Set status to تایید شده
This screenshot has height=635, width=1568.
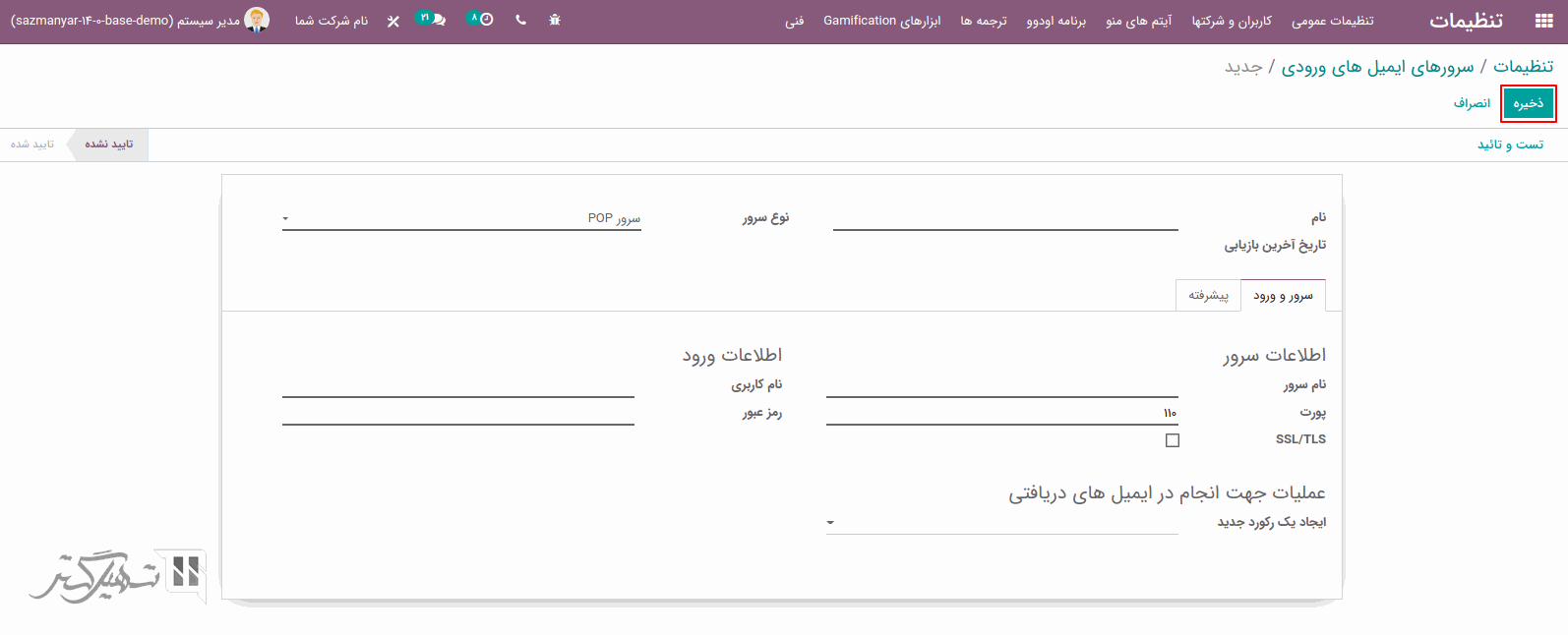point(32,144)
